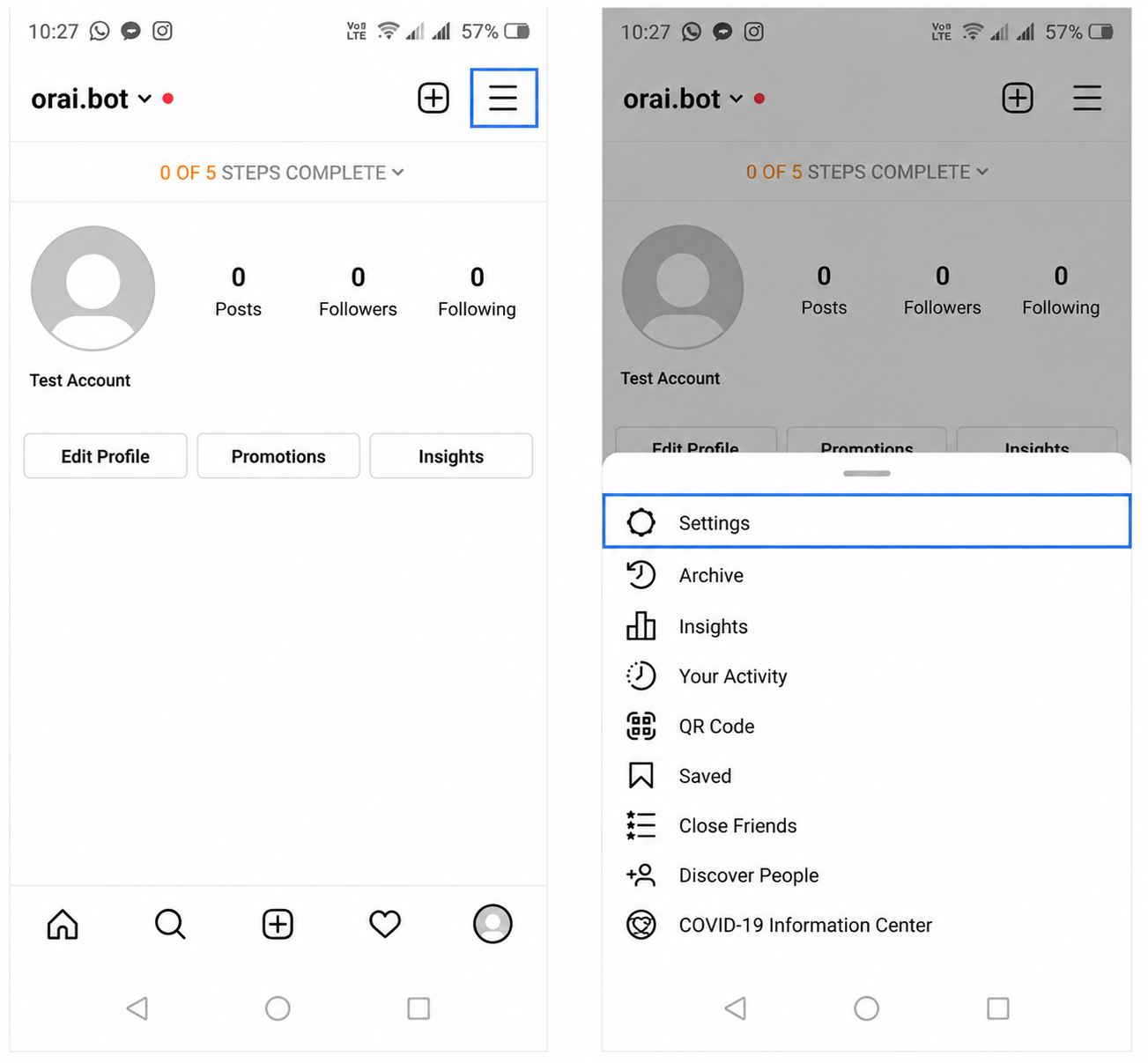Open Archive from the menu sheet

(x=867, y=575)
